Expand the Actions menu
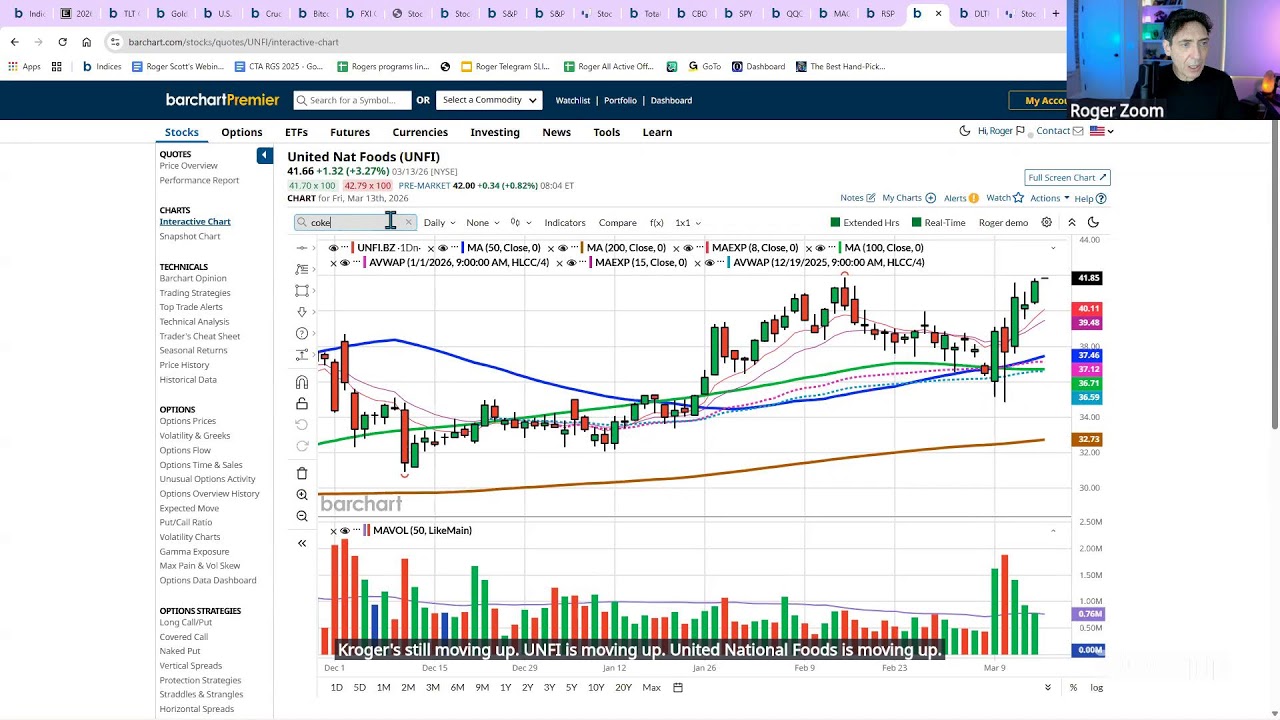The height and width of the screenshot is (720, 1280). tap(1049, 198)
